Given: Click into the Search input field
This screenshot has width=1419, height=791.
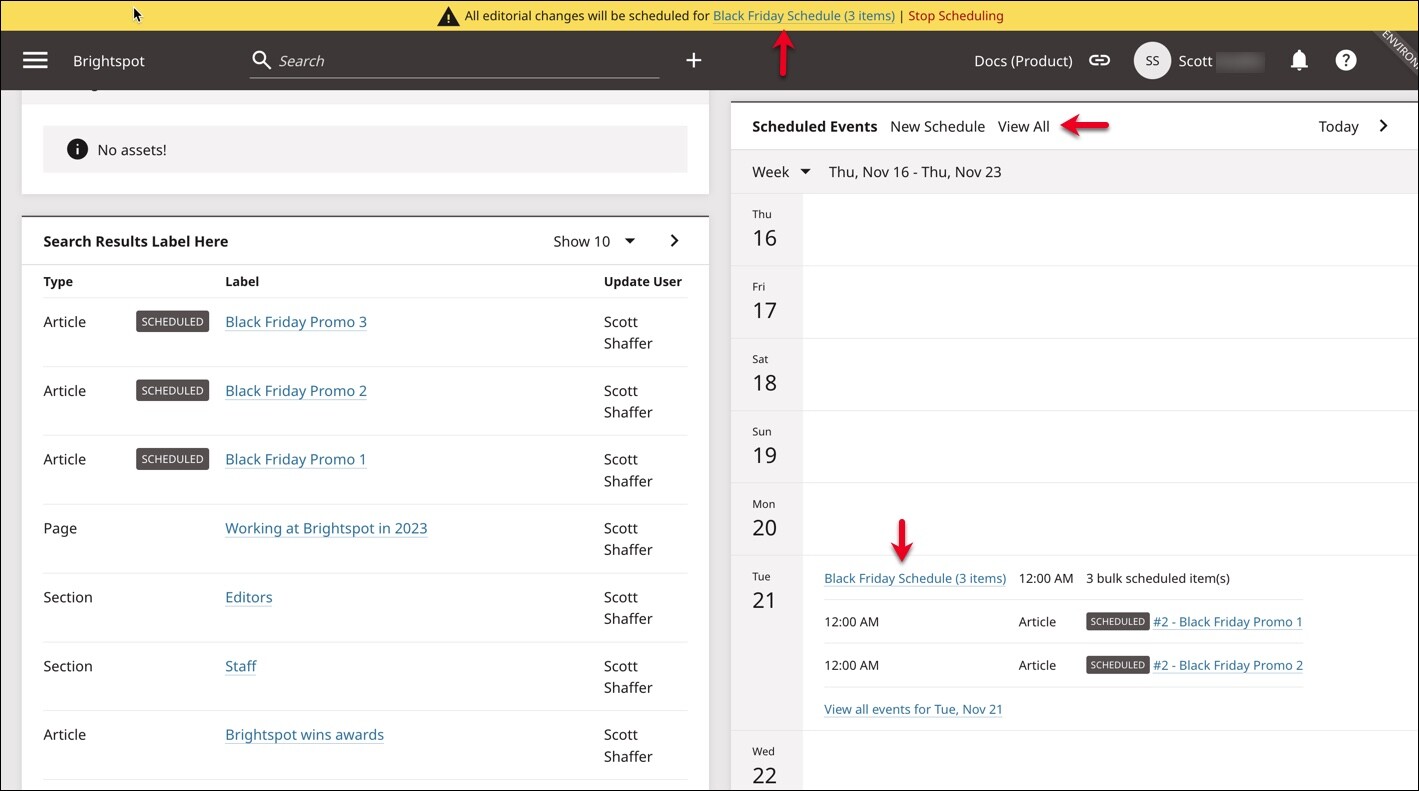Looking at the screenshot, I should (x=465, y=61).
